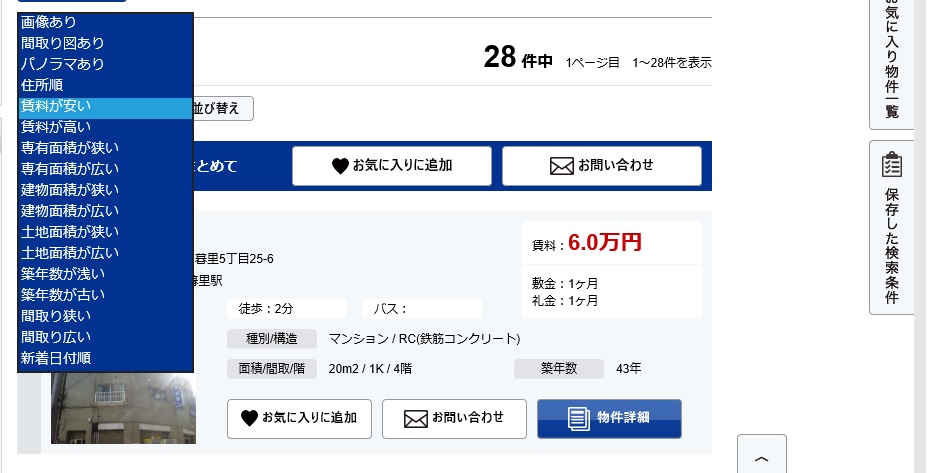Select 賃料が高い from the sort list
This screenshot has width=927, height=473.
pyautogui.click(x=105, y=127)
